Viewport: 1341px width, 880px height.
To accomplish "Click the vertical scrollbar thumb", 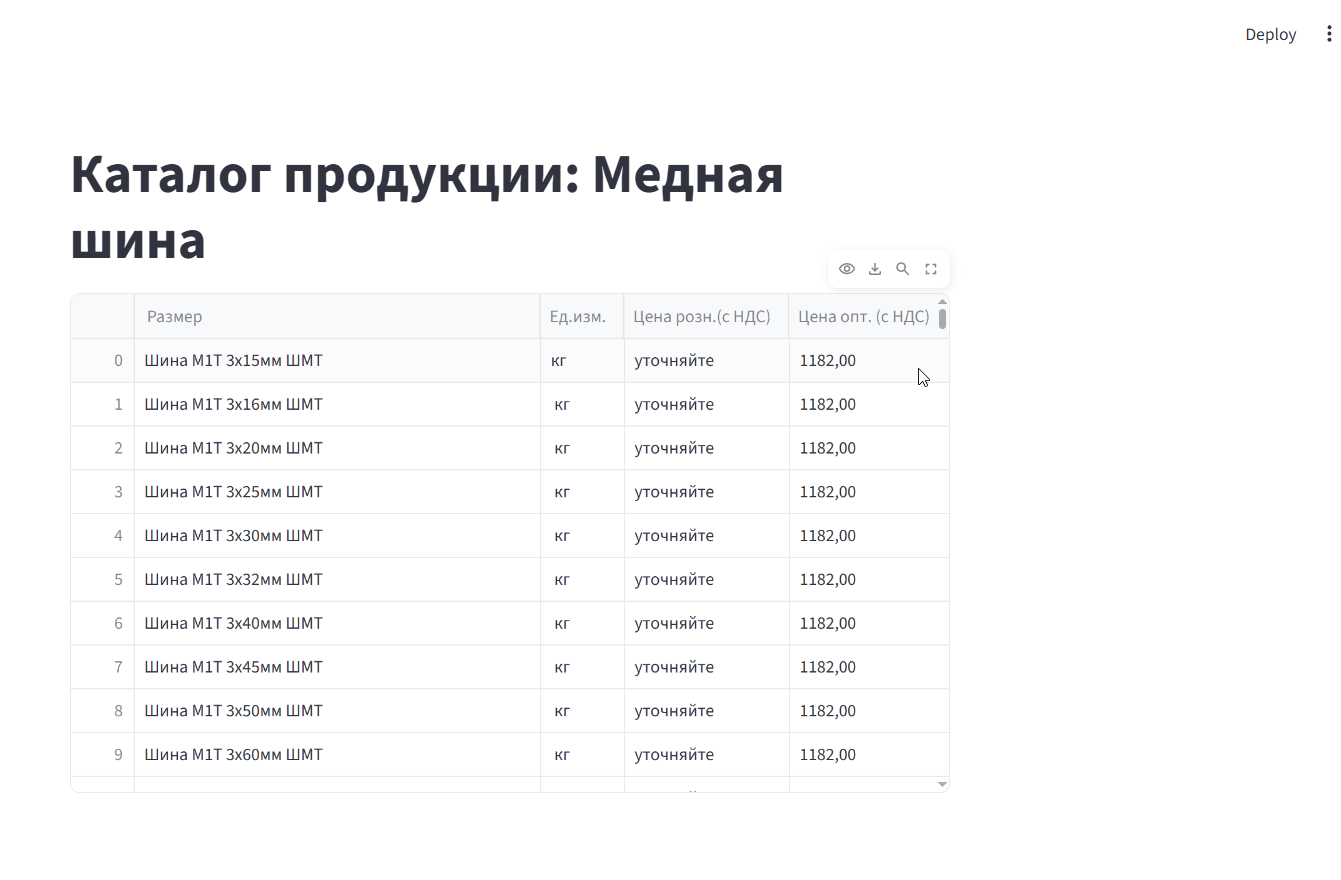I will click(942, 319).
